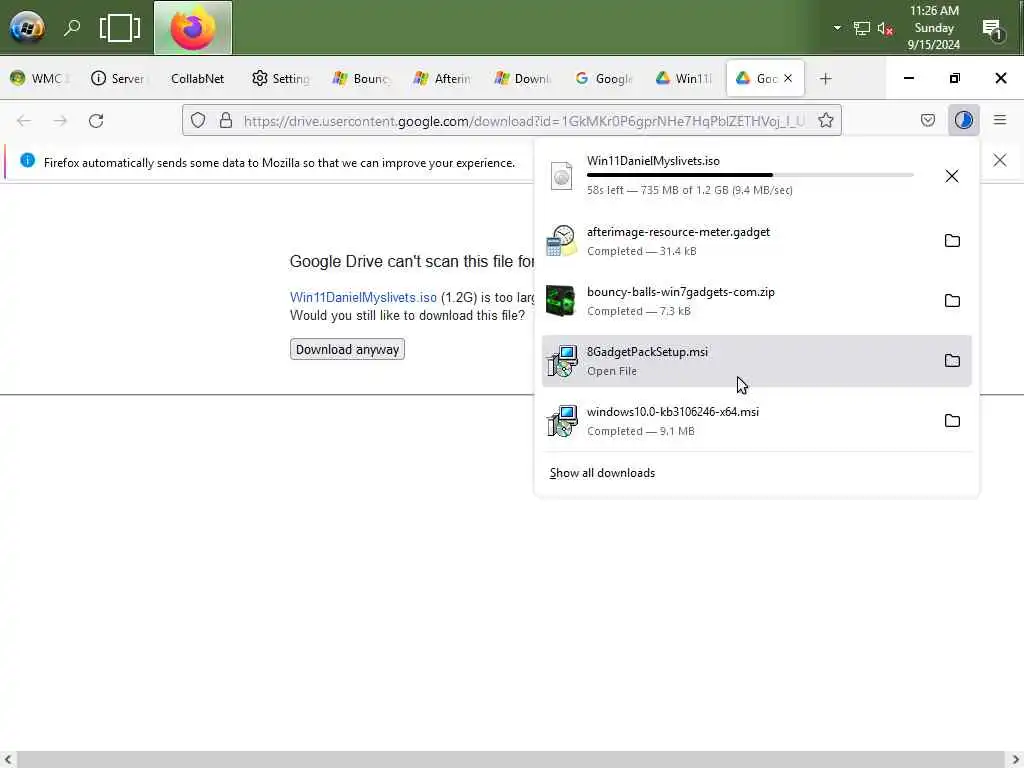The height and width of the screenshot is (768, 1024).
Task: Show windows10.0-kb3106246-x64.msi in folder
Action: pyautogui.click(x=952, y=421)
